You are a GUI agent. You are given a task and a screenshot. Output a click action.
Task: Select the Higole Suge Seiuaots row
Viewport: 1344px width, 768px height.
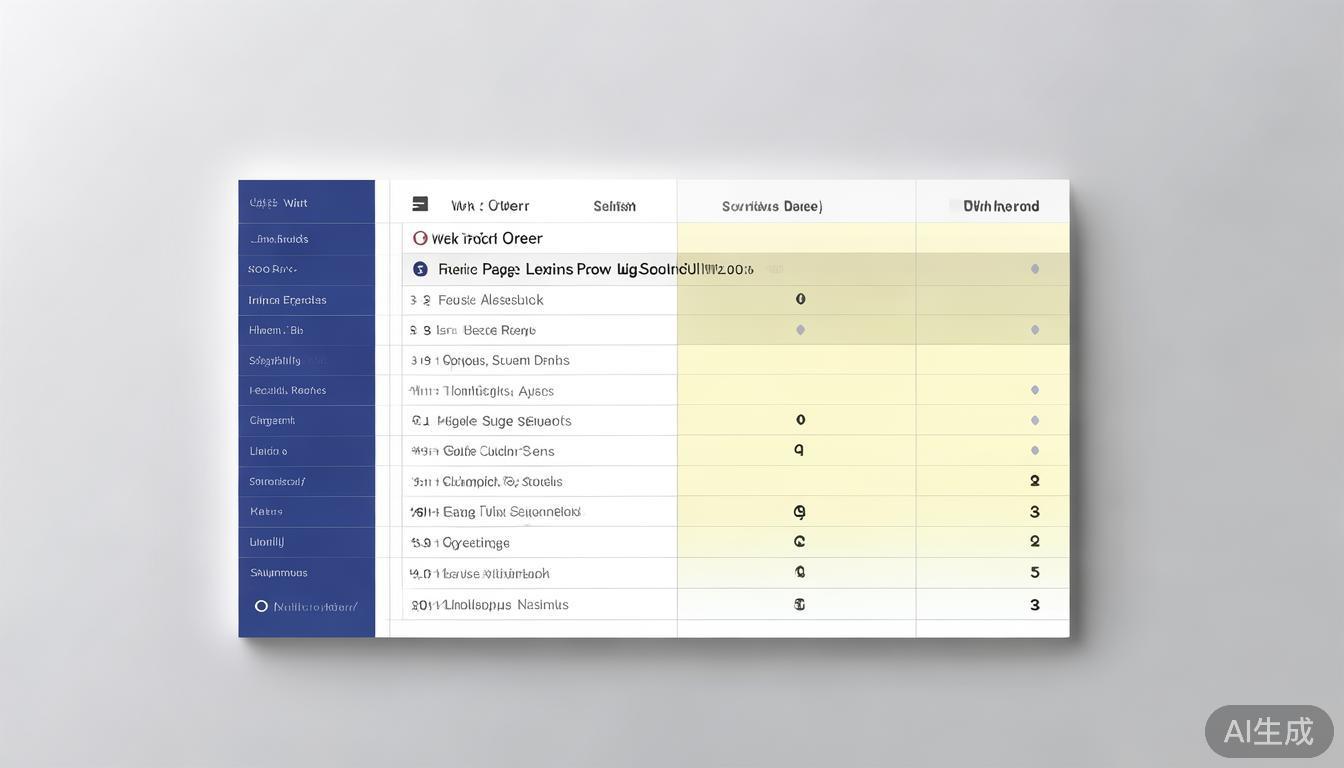(x=504, y=421)
